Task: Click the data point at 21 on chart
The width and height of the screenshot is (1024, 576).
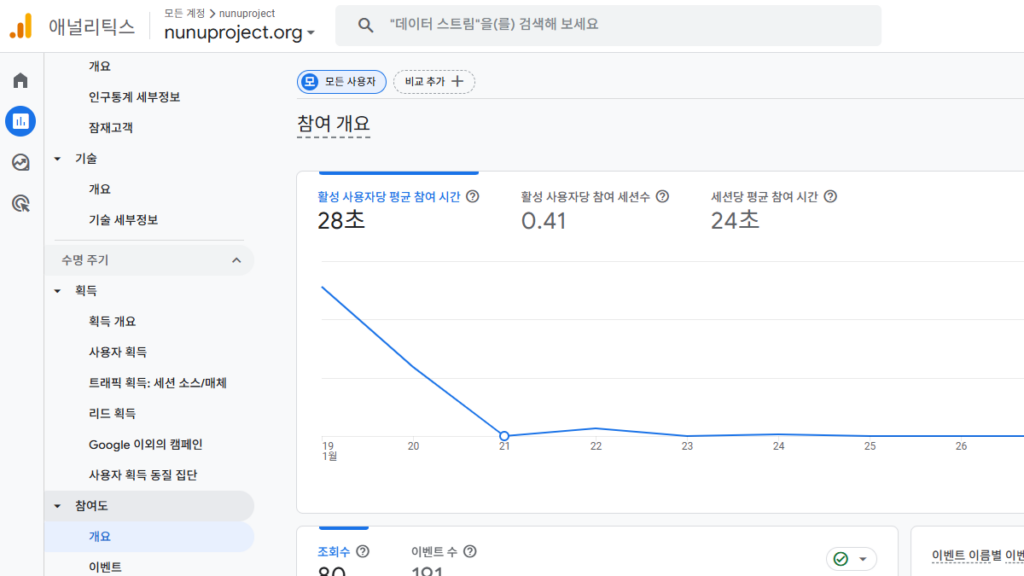Action: click(x=504, y=436)
